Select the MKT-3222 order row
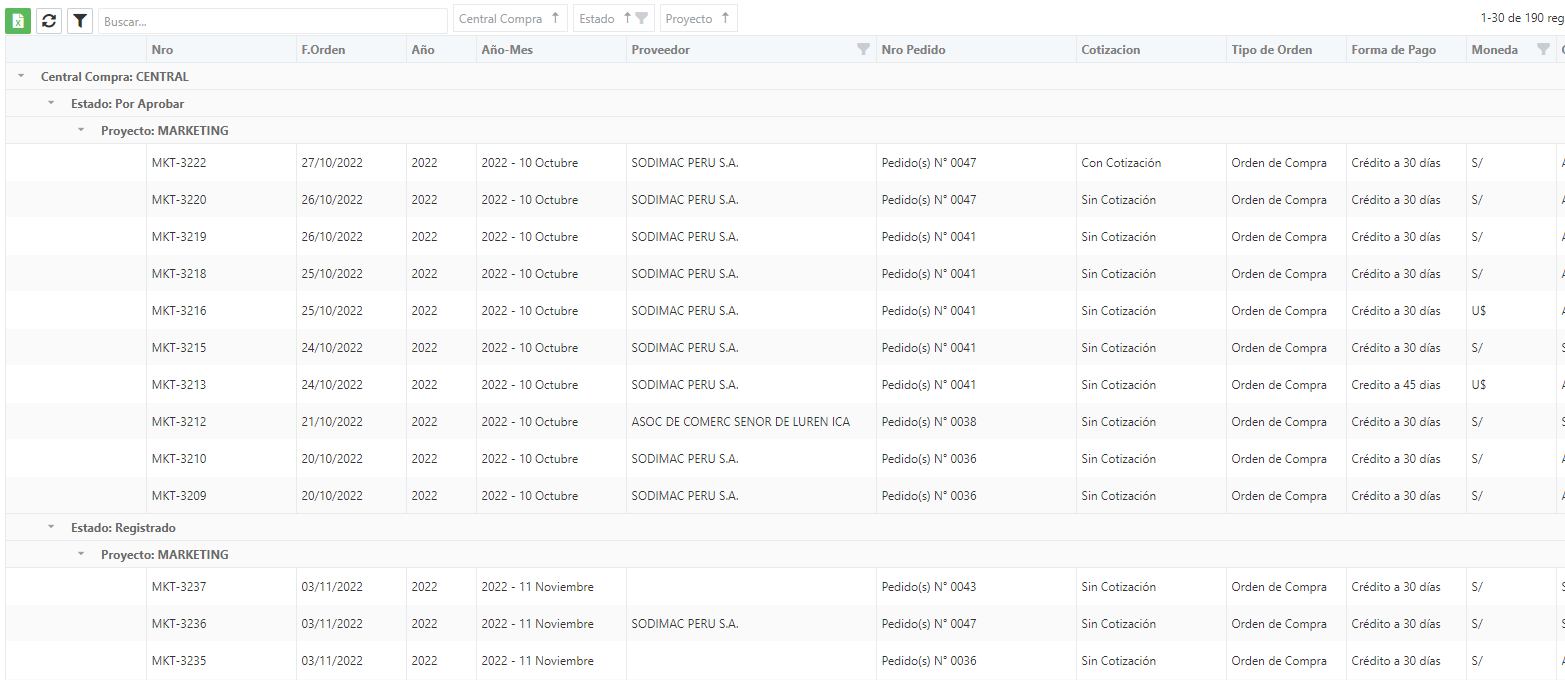 click(785, 163)
